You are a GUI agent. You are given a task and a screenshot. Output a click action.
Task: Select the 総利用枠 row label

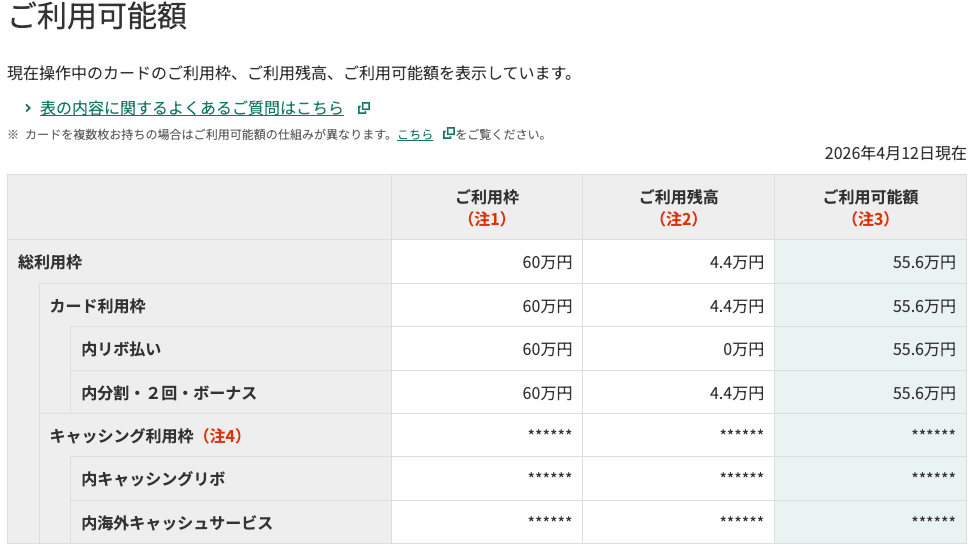pyautogui.click(x=50, y=262)
